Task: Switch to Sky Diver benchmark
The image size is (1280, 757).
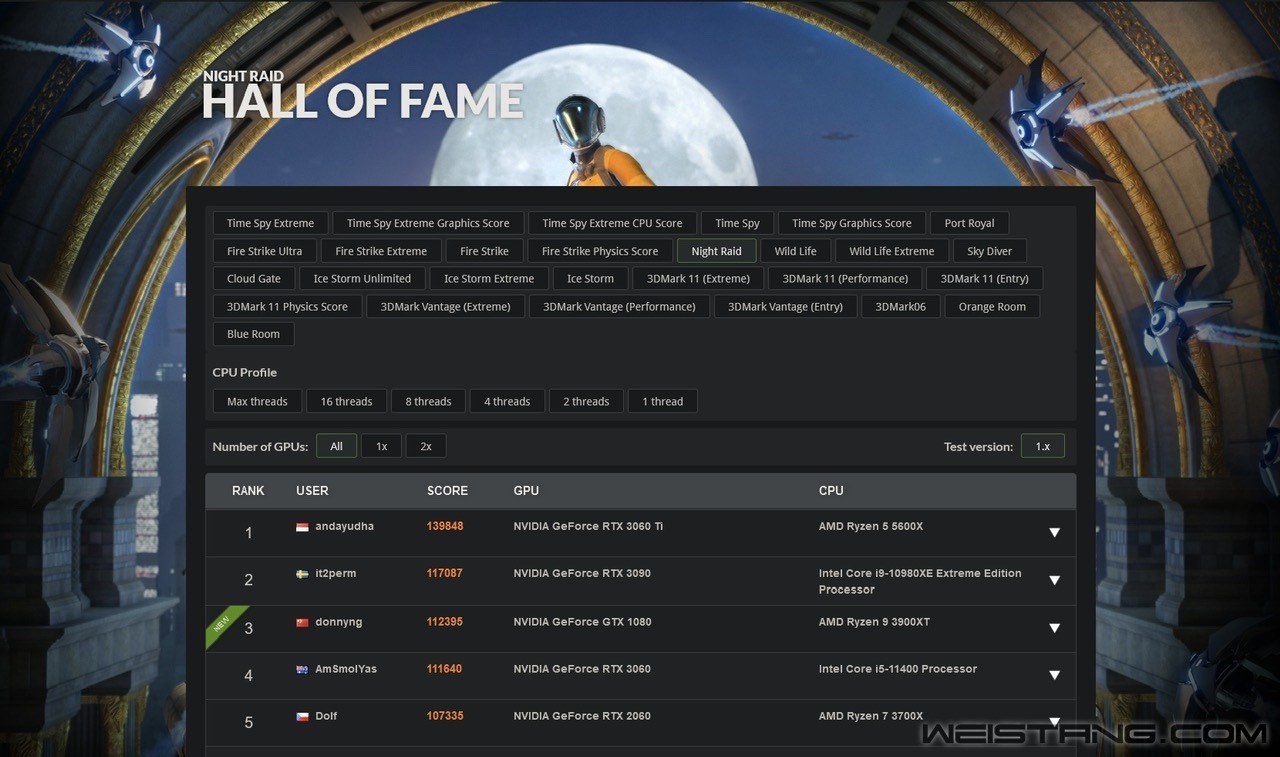Action: tap(990, 251)
